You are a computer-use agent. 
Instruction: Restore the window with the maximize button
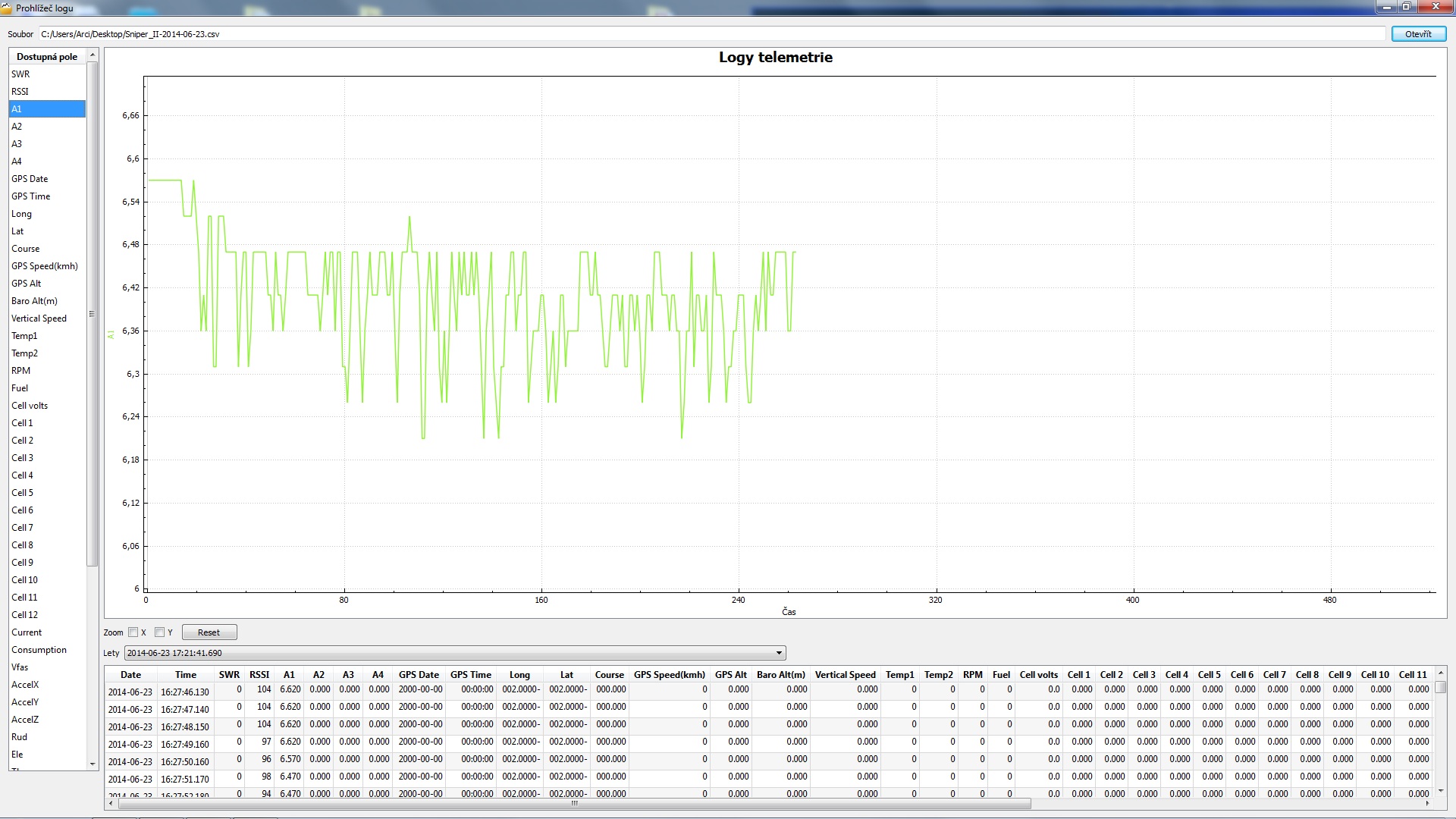click(1407, 7)
